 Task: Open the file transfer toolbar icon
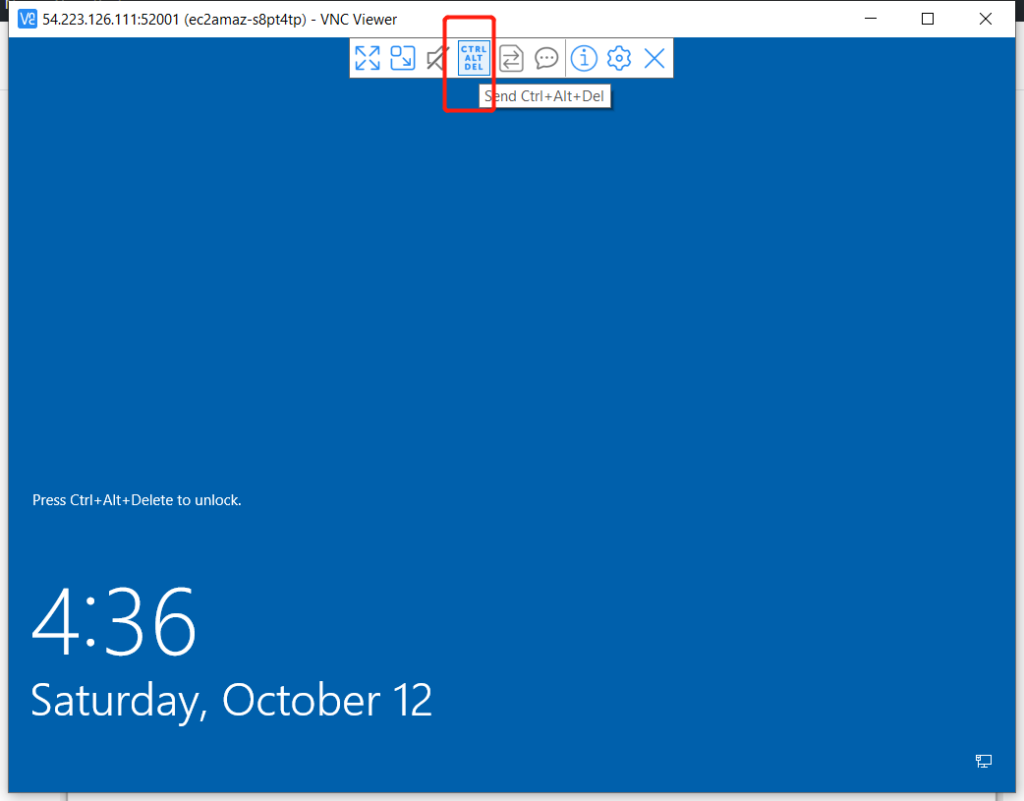pos(511,59)
